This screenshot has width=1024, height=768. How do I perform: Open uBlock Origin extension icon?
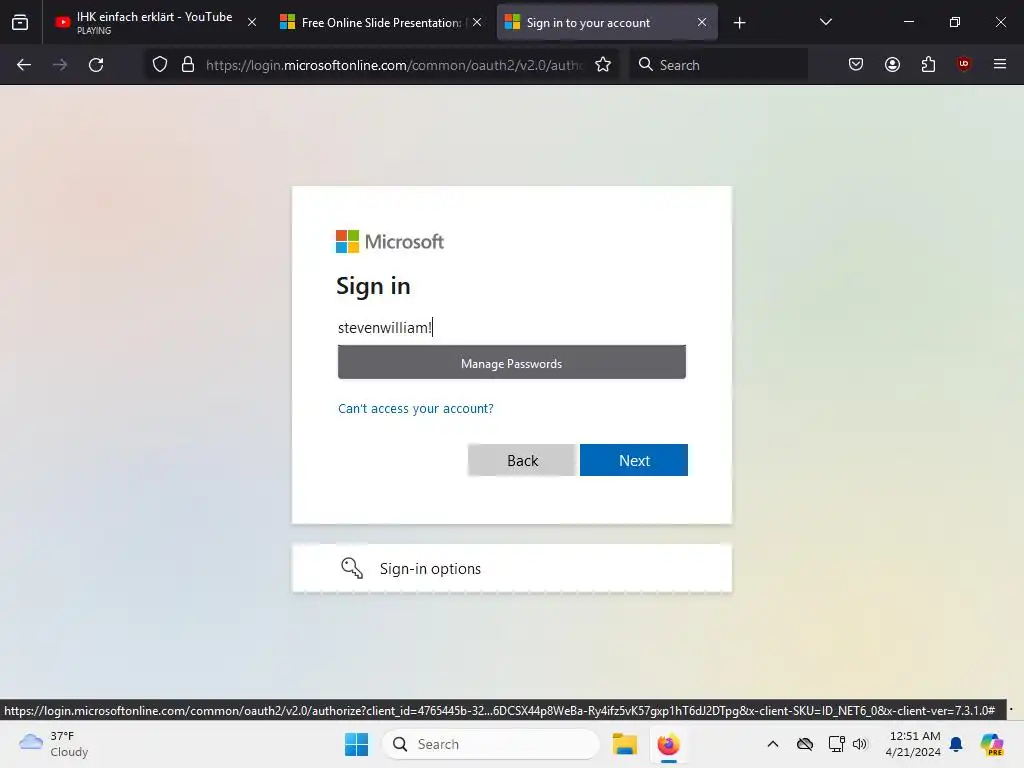964,65
